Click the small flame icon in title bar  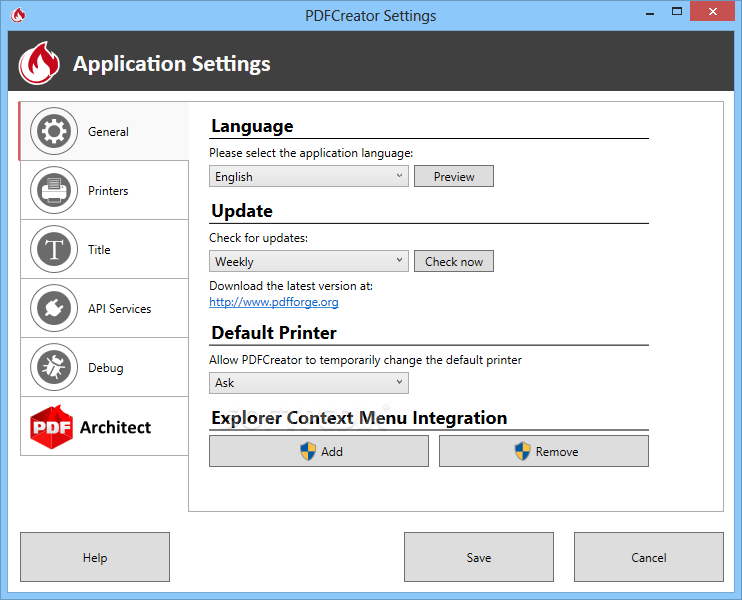[x=18, y=15]
